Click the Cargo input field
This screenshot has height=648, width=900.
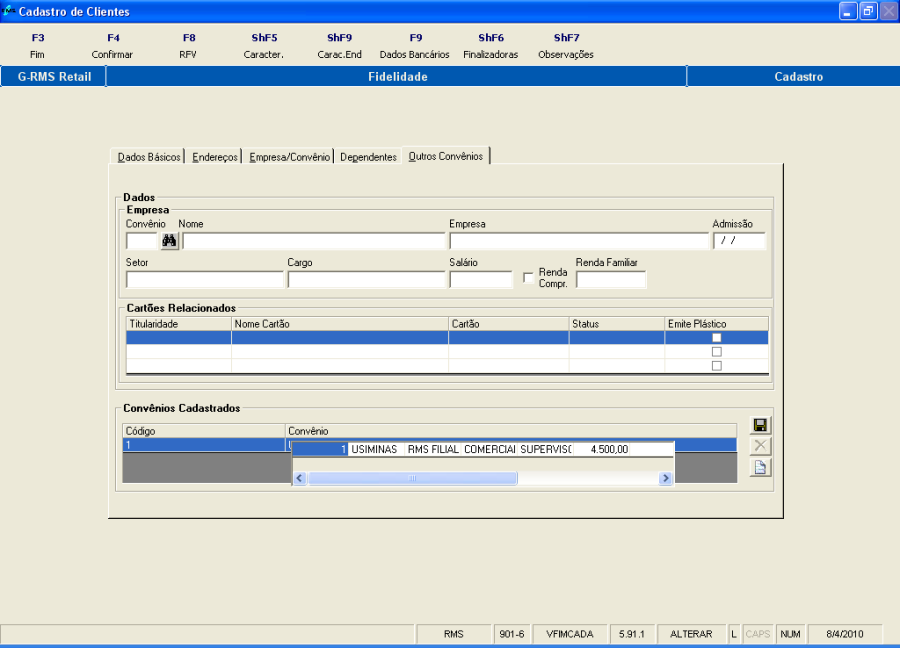coord(366,280)
